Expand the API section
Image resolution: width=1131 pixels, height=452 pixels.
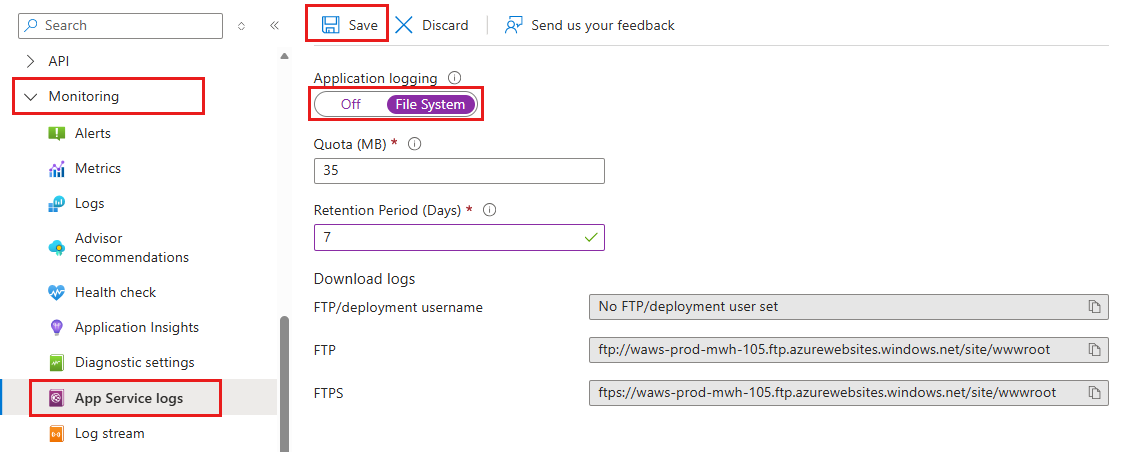(30, 61)
